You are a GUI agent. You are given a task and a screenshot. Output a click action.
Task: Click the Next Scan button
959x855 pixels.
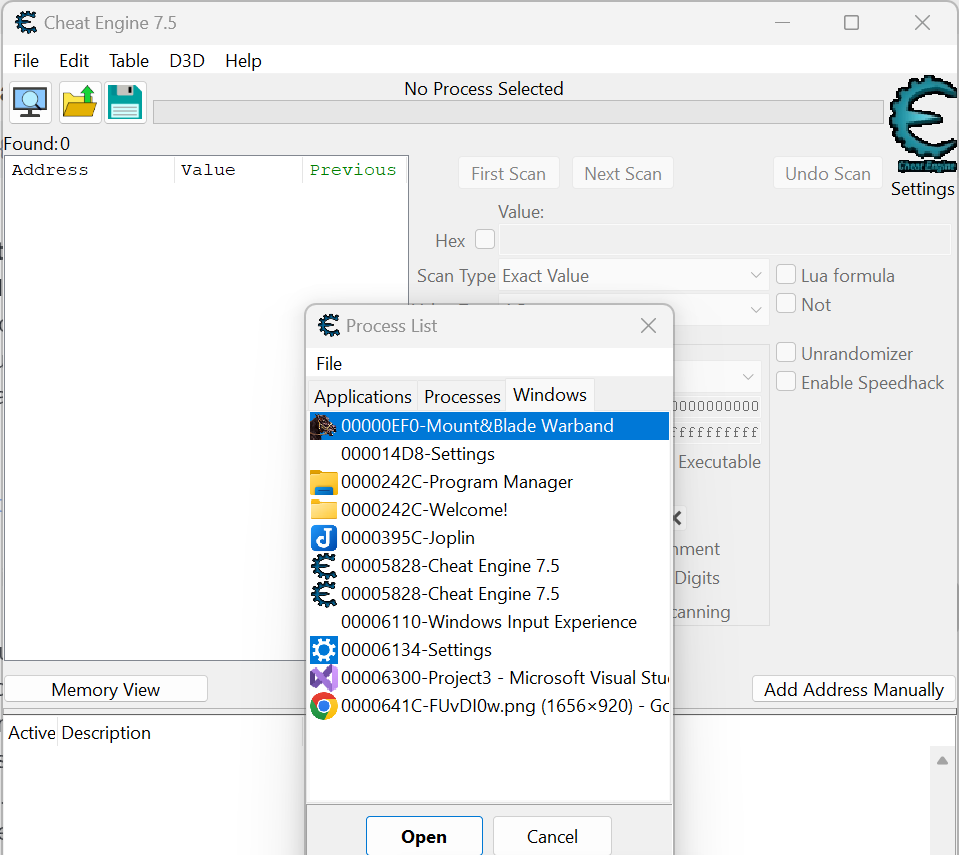[623, 174]
